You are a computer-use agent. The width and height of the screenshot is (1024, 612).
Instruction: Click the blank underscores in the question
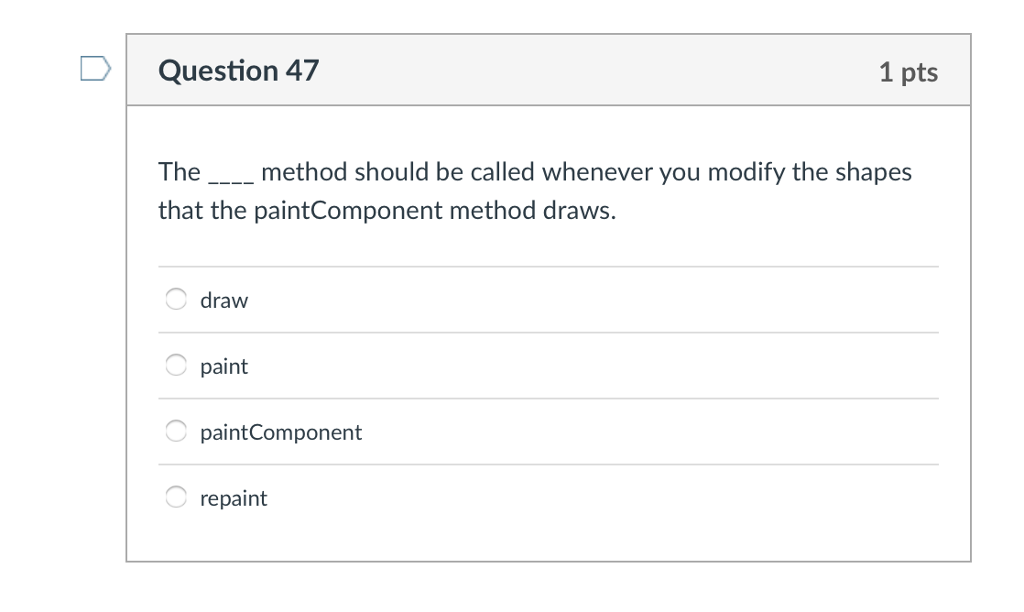230,175
